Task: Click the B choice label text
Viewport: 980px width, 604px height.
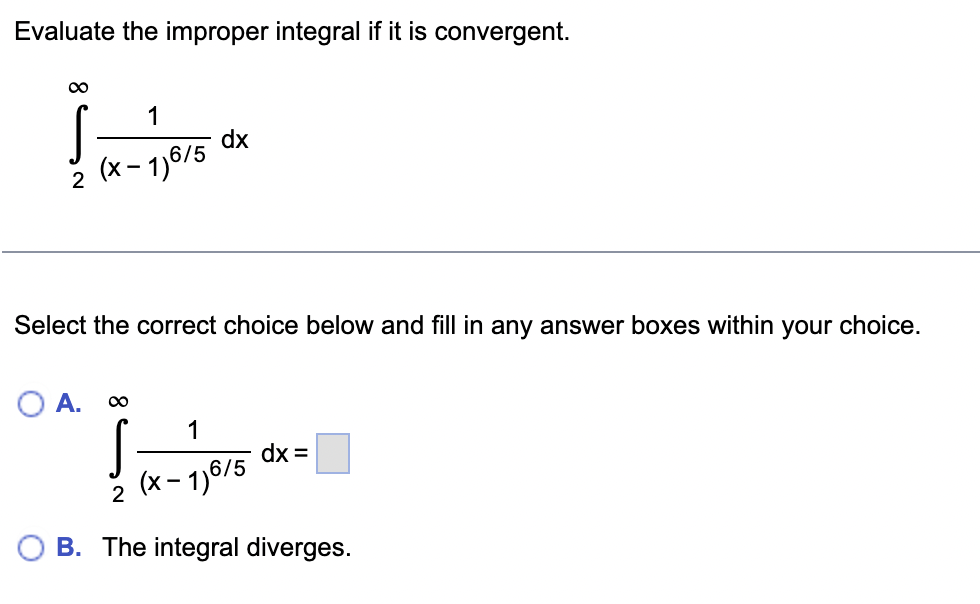Action: [68, 547]
